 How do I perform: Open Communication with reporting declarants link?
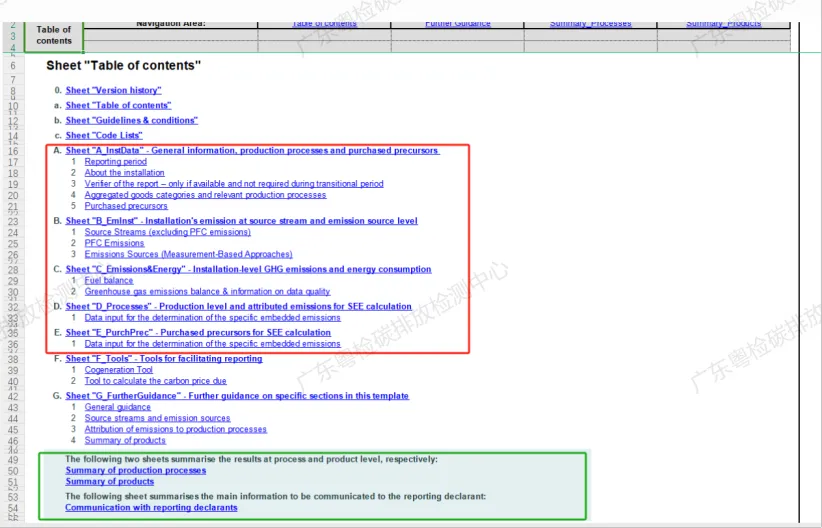coord(151,507)
